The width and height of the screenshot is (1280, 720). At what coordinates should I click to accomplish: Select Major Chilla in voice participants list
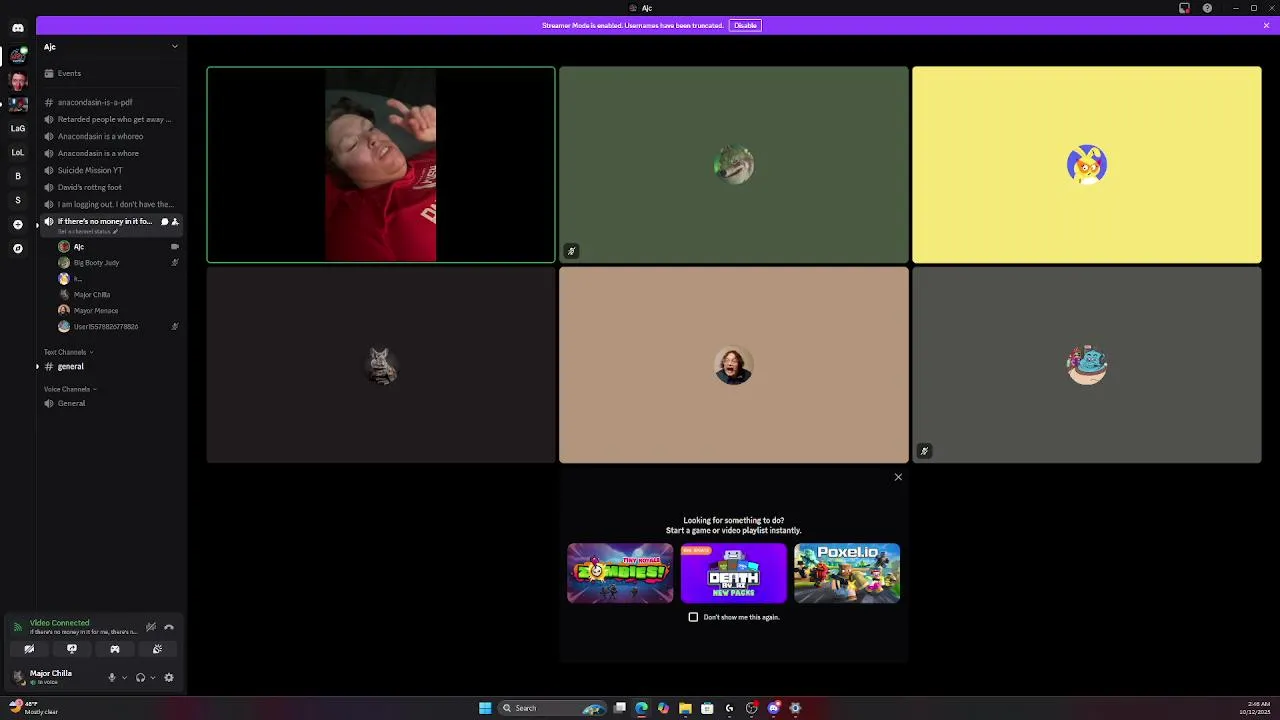(118, 294)
